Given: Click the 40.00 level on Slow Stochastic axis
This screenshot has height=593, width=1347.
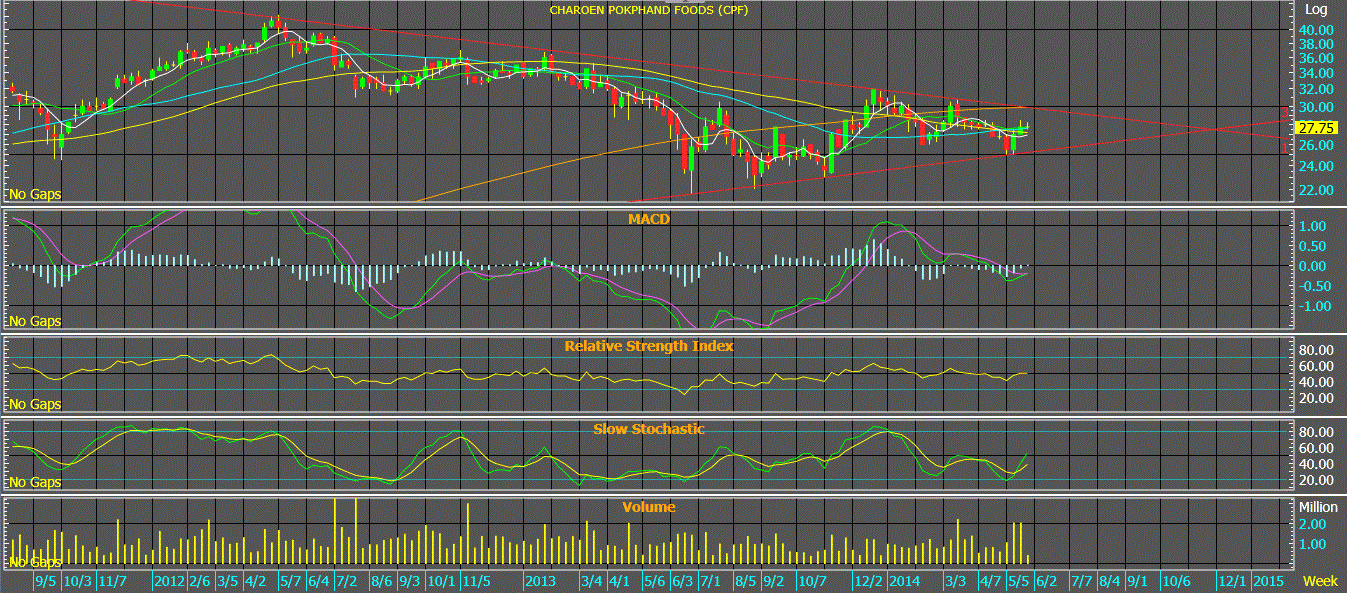Looking at the screenshot, I should click(1315, 464).
